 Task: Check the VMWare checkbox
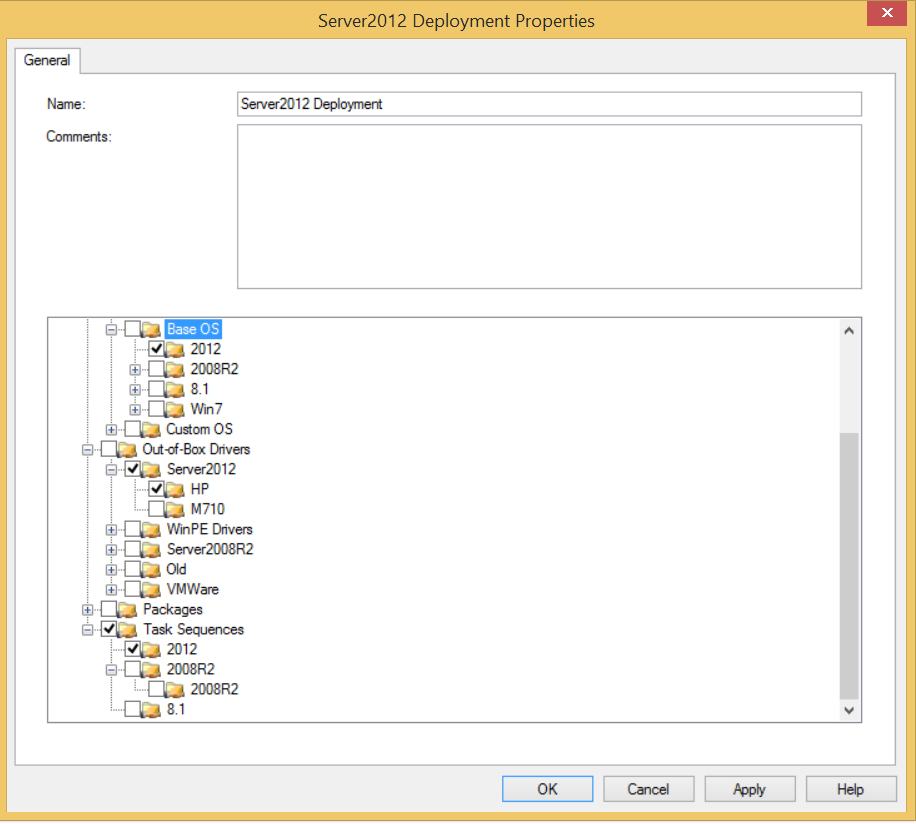tap(133, 589)
